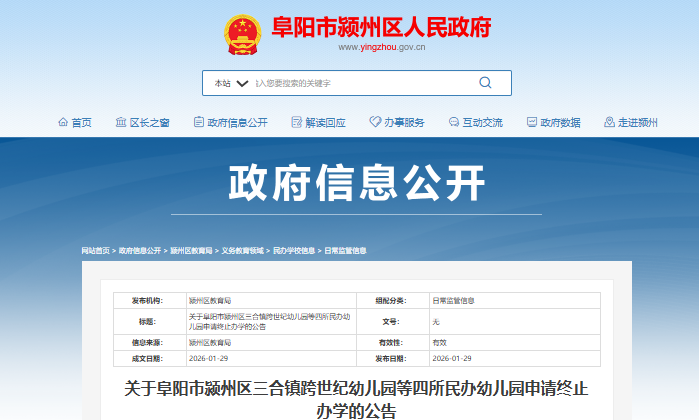Click the location icon beside 走进颍州

click(x=609, y=122)
